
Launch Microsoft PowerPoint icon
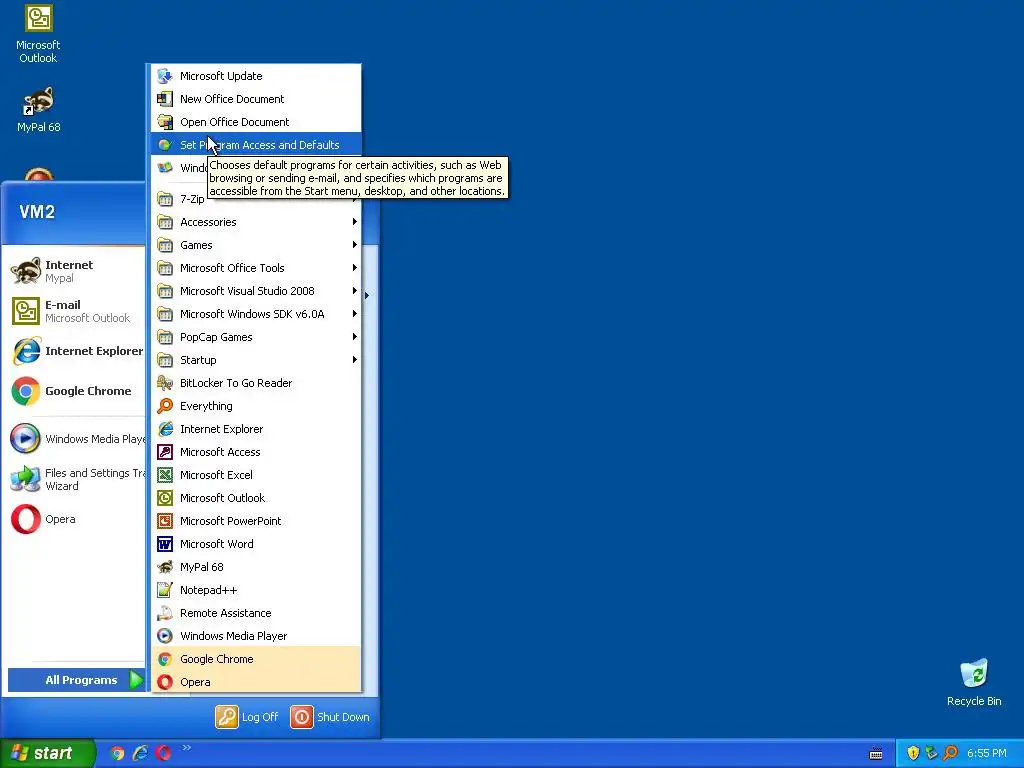pyautogui.click(x=165, y=521)
